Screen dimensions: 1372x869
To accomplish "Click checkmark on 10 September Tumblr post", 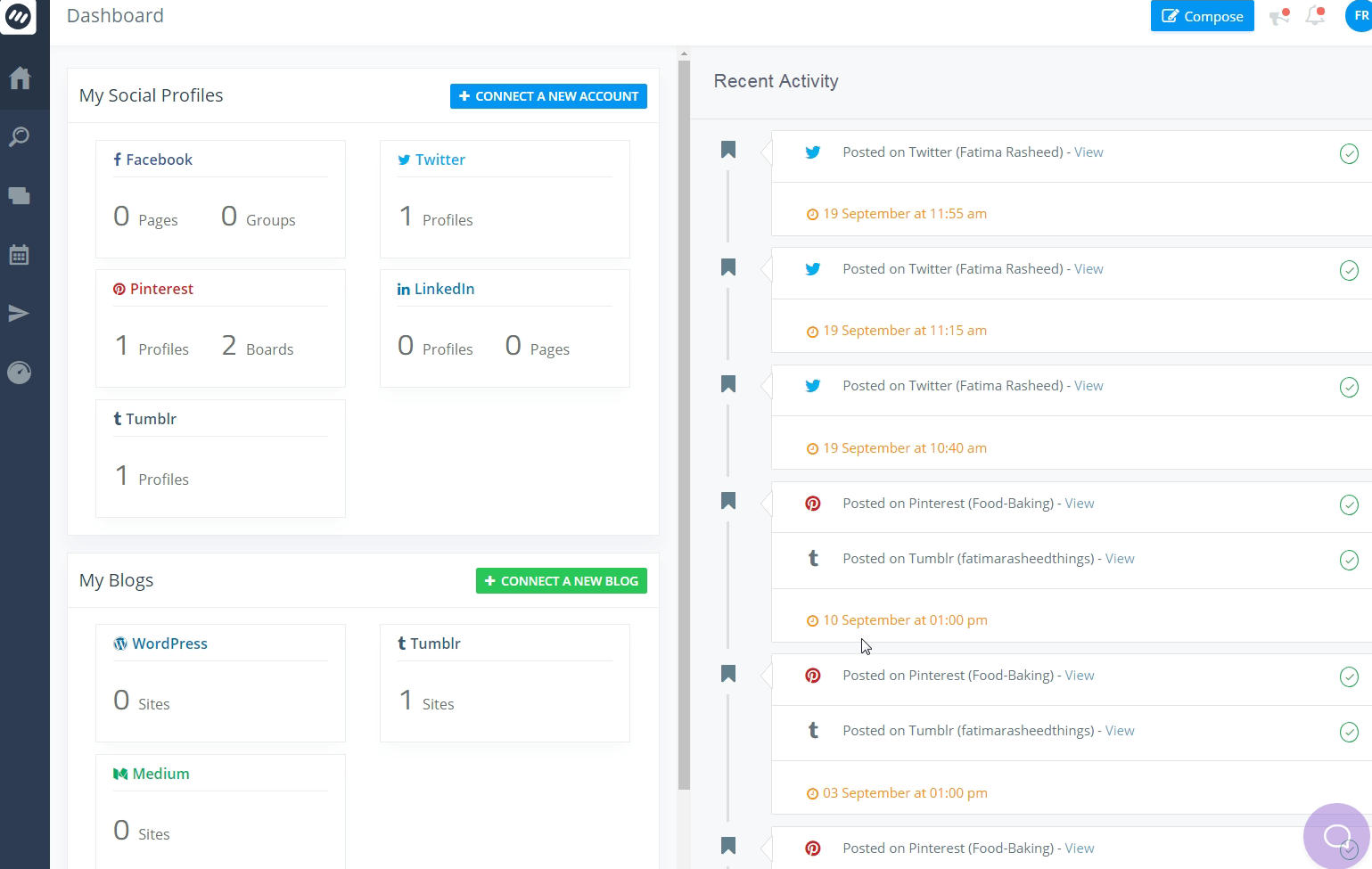I will (x=1349, y=561).
